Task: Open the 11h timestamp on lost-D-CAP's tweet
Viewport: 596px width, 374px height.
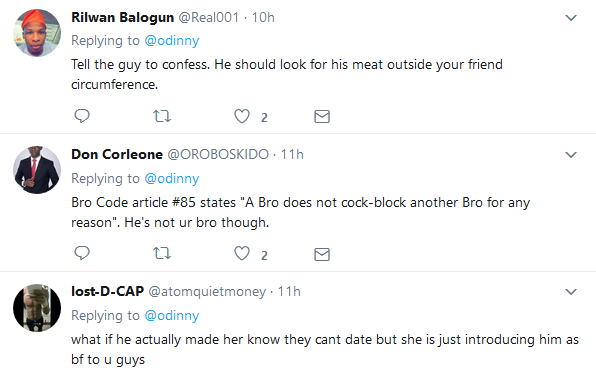Action: click(x=289, y=292)
